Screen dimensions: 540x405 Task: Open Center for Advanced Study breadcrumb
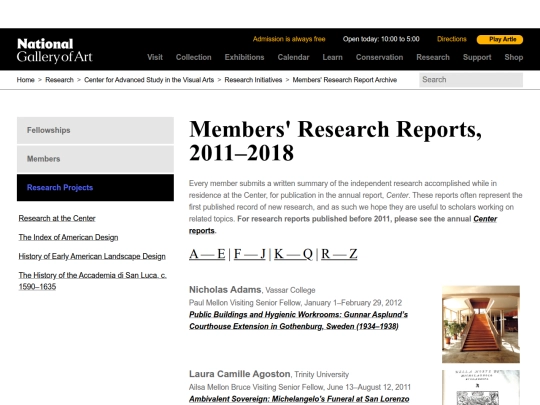click(149, 80)
